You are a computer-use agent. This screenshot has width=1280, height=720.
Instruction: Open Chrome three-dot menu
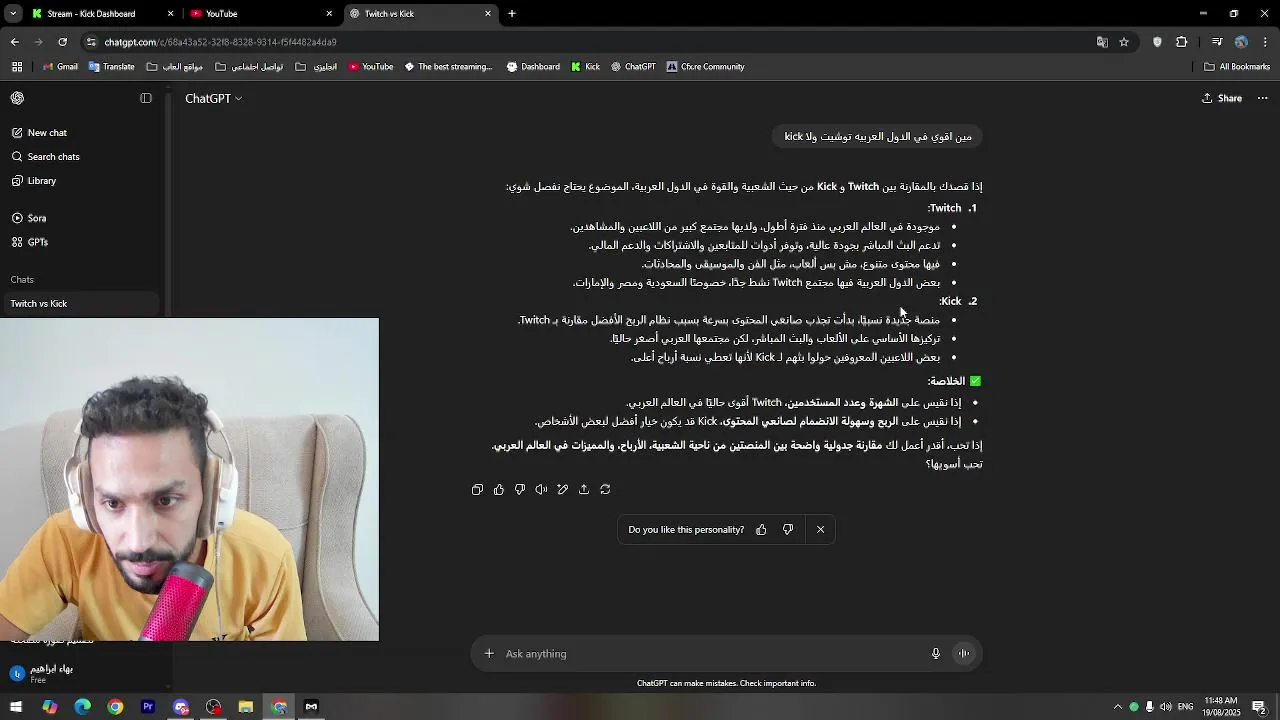1266,42
